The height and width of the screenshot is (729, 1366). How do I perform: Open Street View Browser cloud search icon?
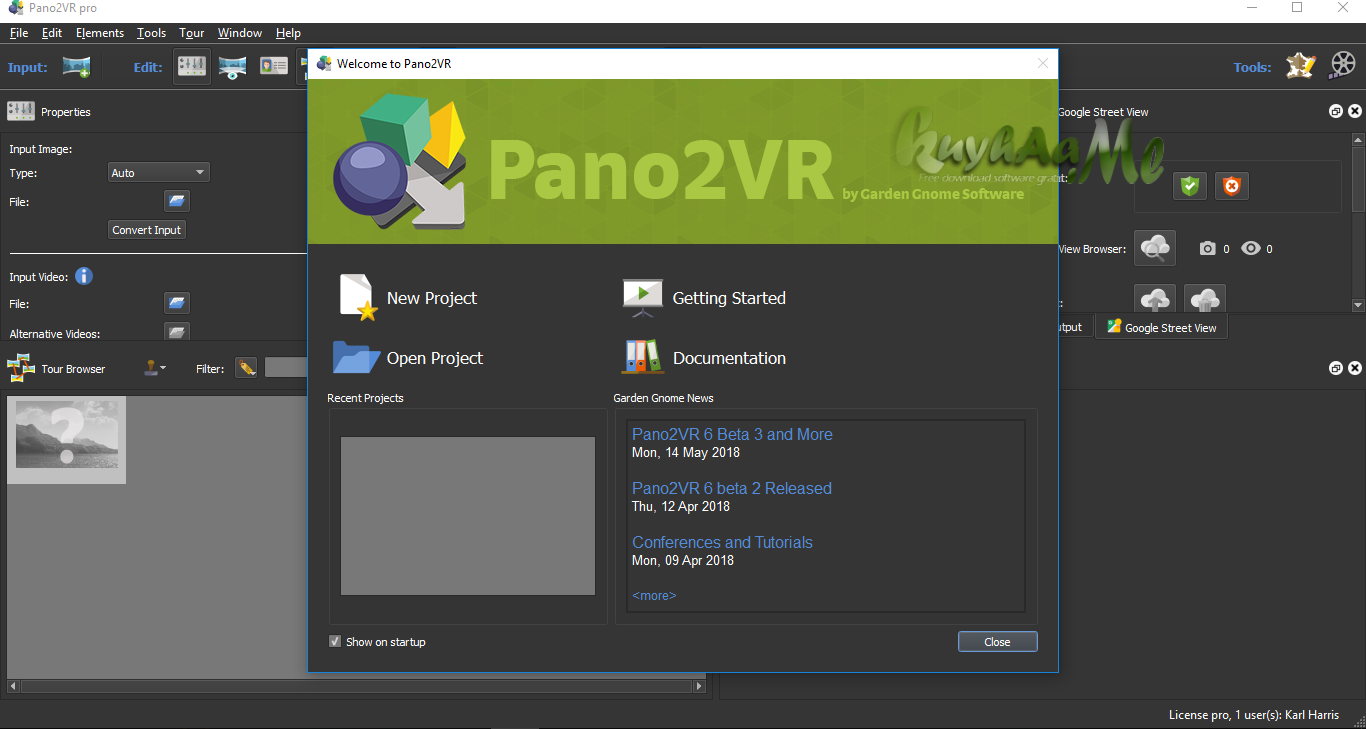pos(1155,249)
